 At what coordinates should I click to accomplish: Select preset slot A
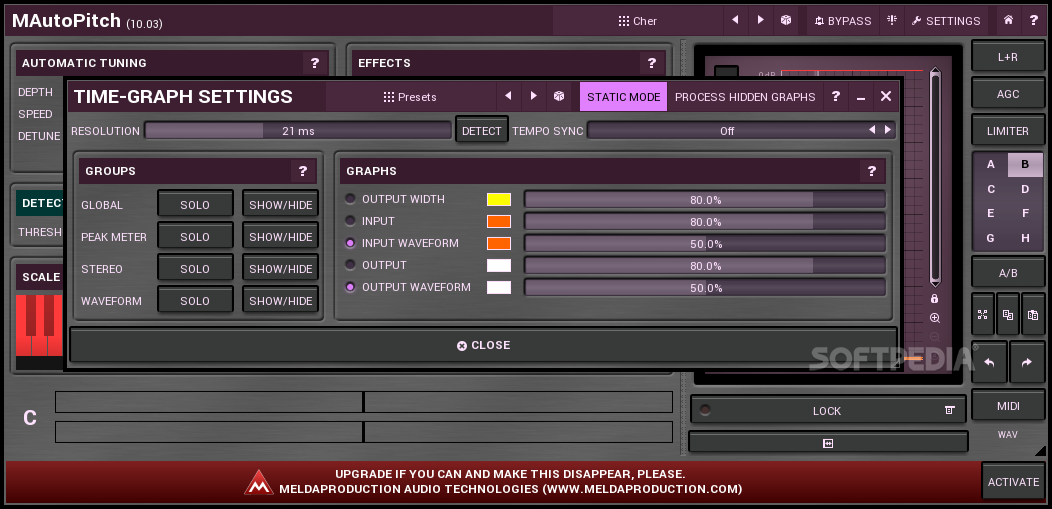[x=990, y=164]
